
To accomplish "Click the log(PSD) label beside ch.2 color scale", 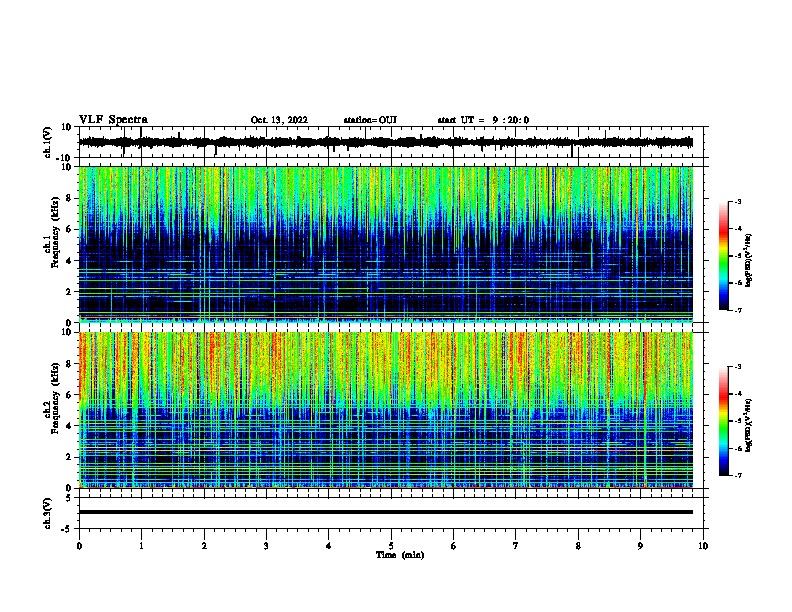I will coord(749,426).
